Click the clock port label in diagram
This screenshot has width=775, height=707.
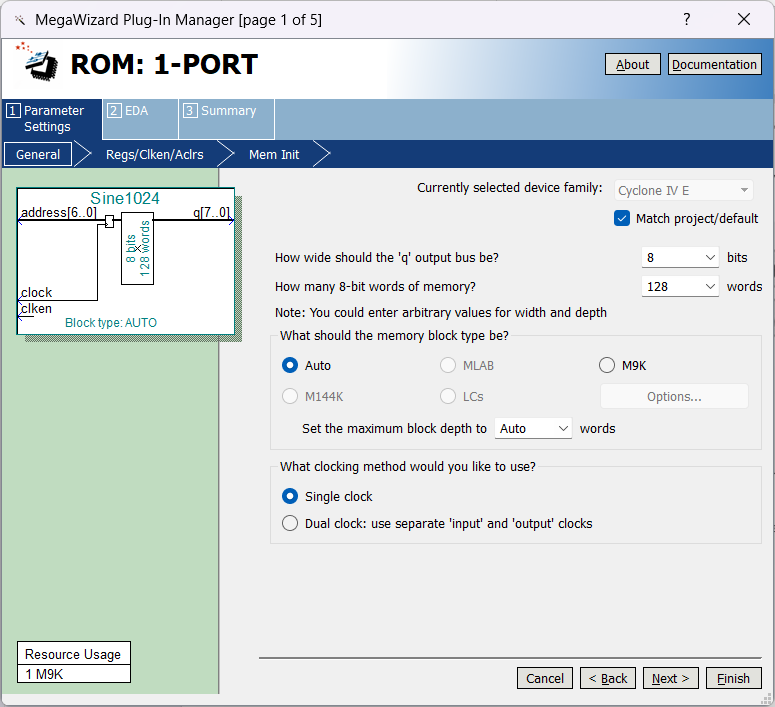(37, 292)
